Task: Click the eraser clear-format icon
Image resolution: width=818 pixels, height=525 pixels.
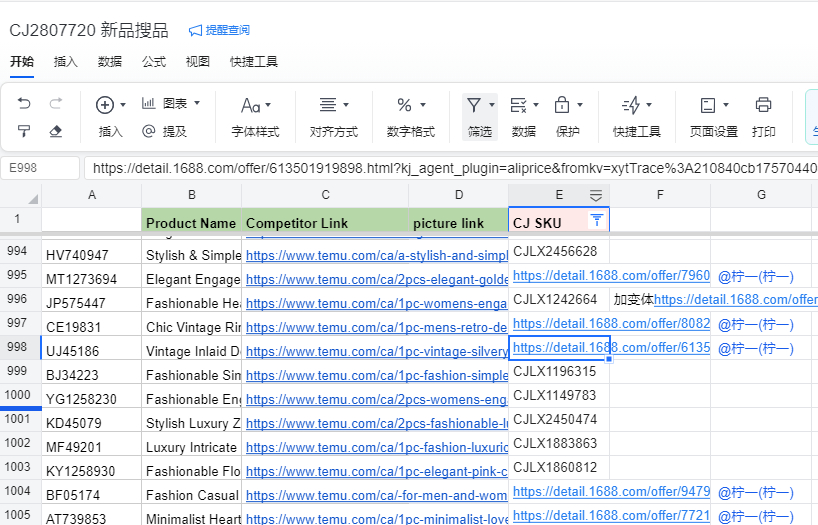Action: 56,131
